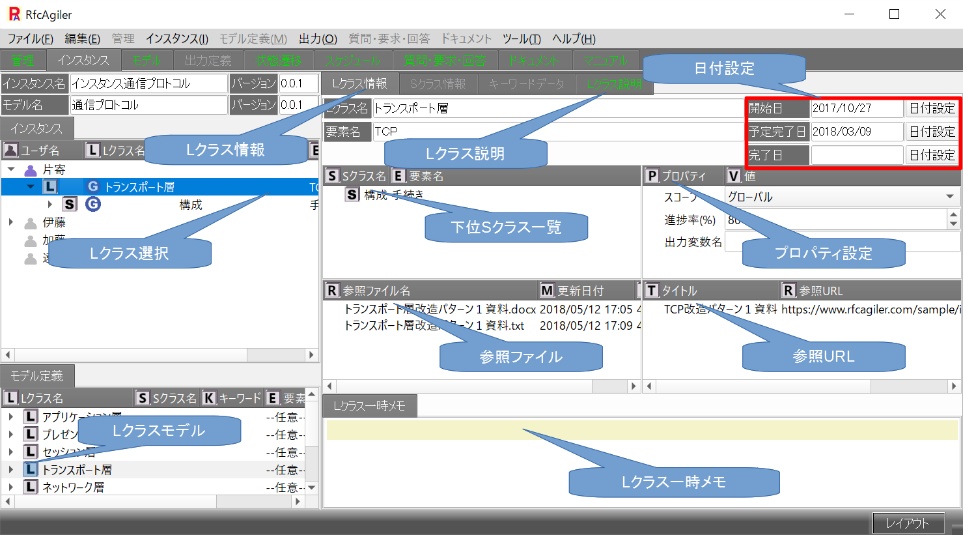Switch to the マニュアル main tab

click(x=606, y=60)
